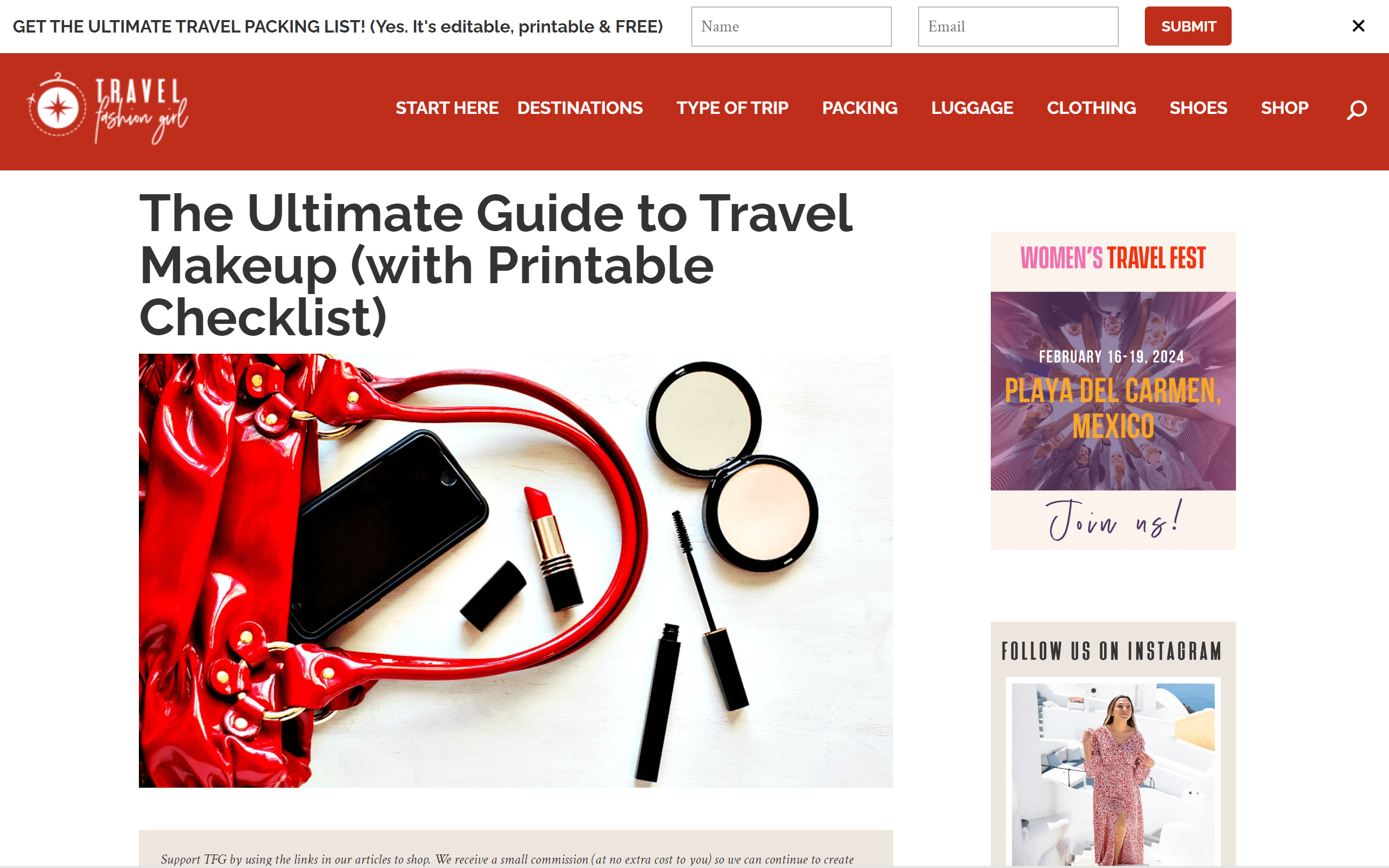
Task: Submit the packing list signup form
Action: 1188,26
